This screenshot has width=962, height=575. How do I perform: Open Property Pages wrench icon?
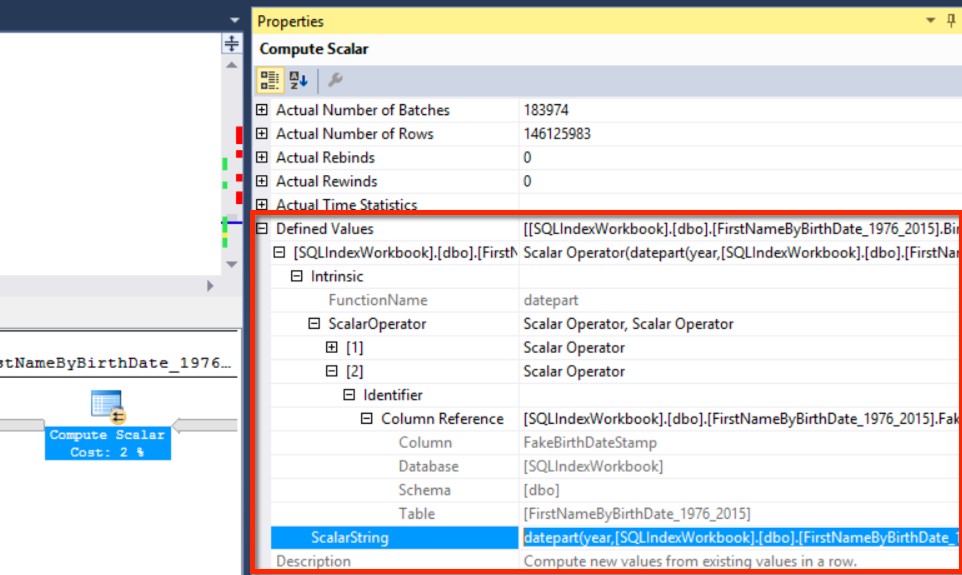(x=335, y=80)
